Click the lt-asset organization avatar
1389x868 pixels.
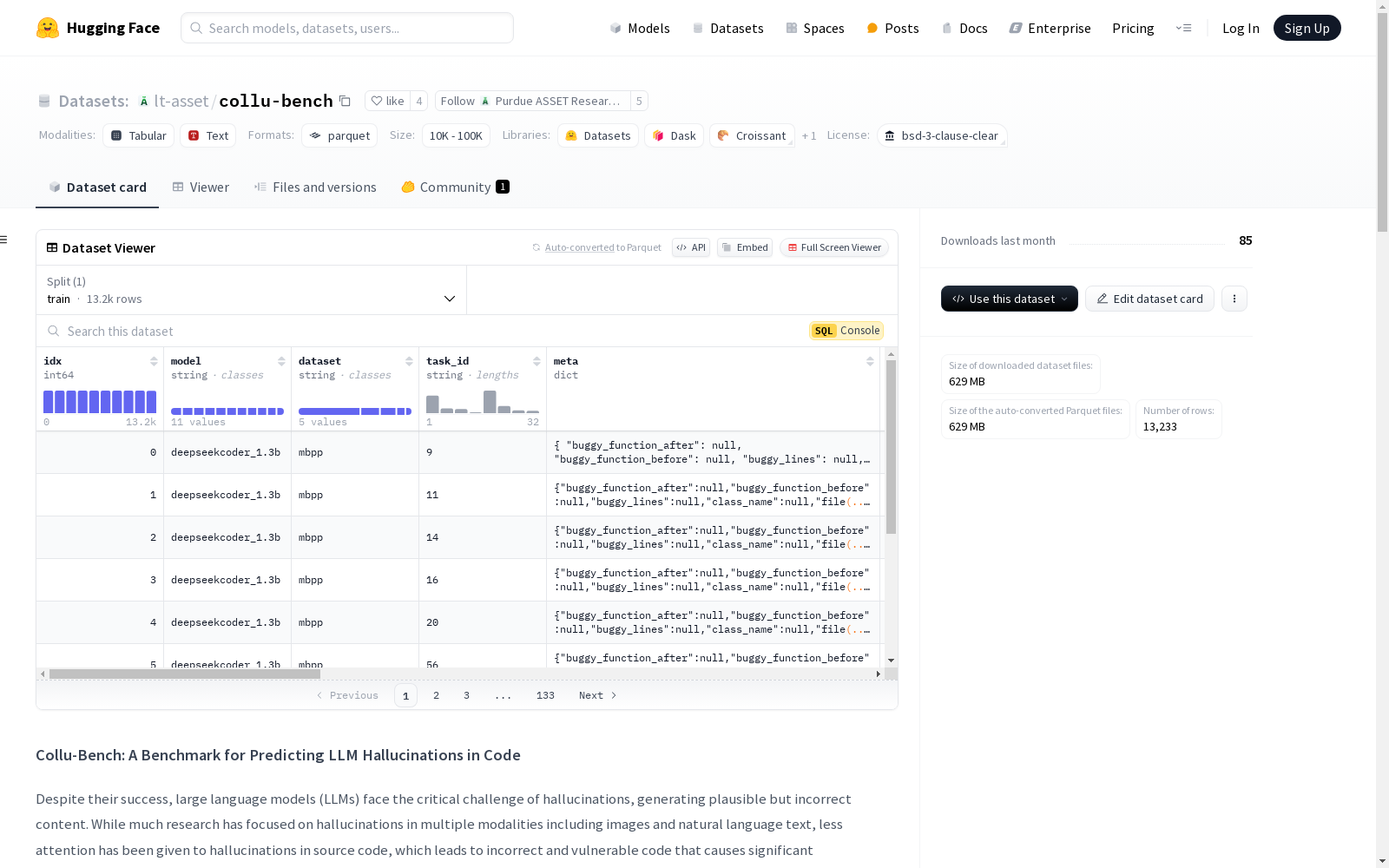(x=144, y=102)
